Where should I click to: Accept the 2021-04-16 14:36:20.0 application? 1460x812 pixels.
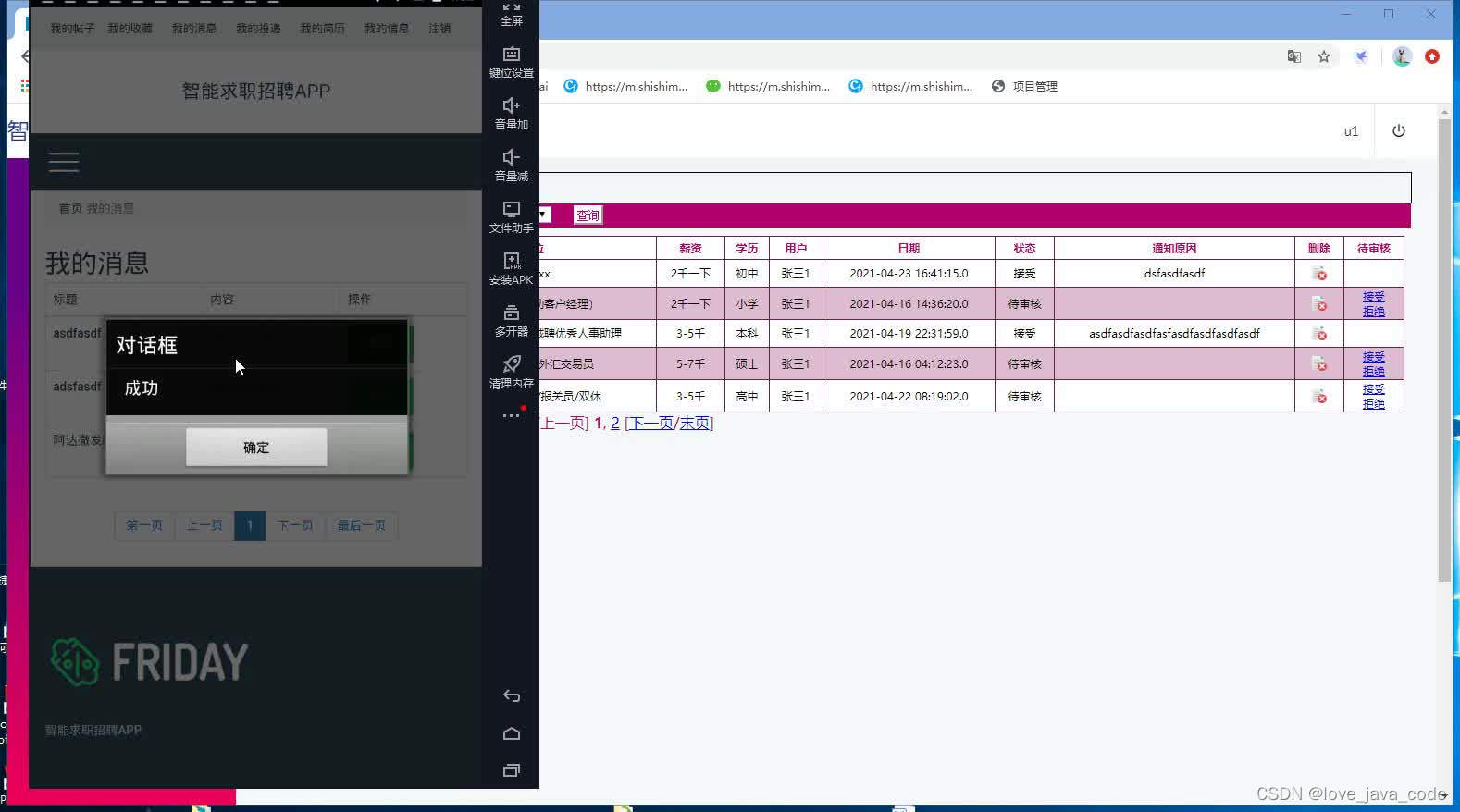point(1374,297)
